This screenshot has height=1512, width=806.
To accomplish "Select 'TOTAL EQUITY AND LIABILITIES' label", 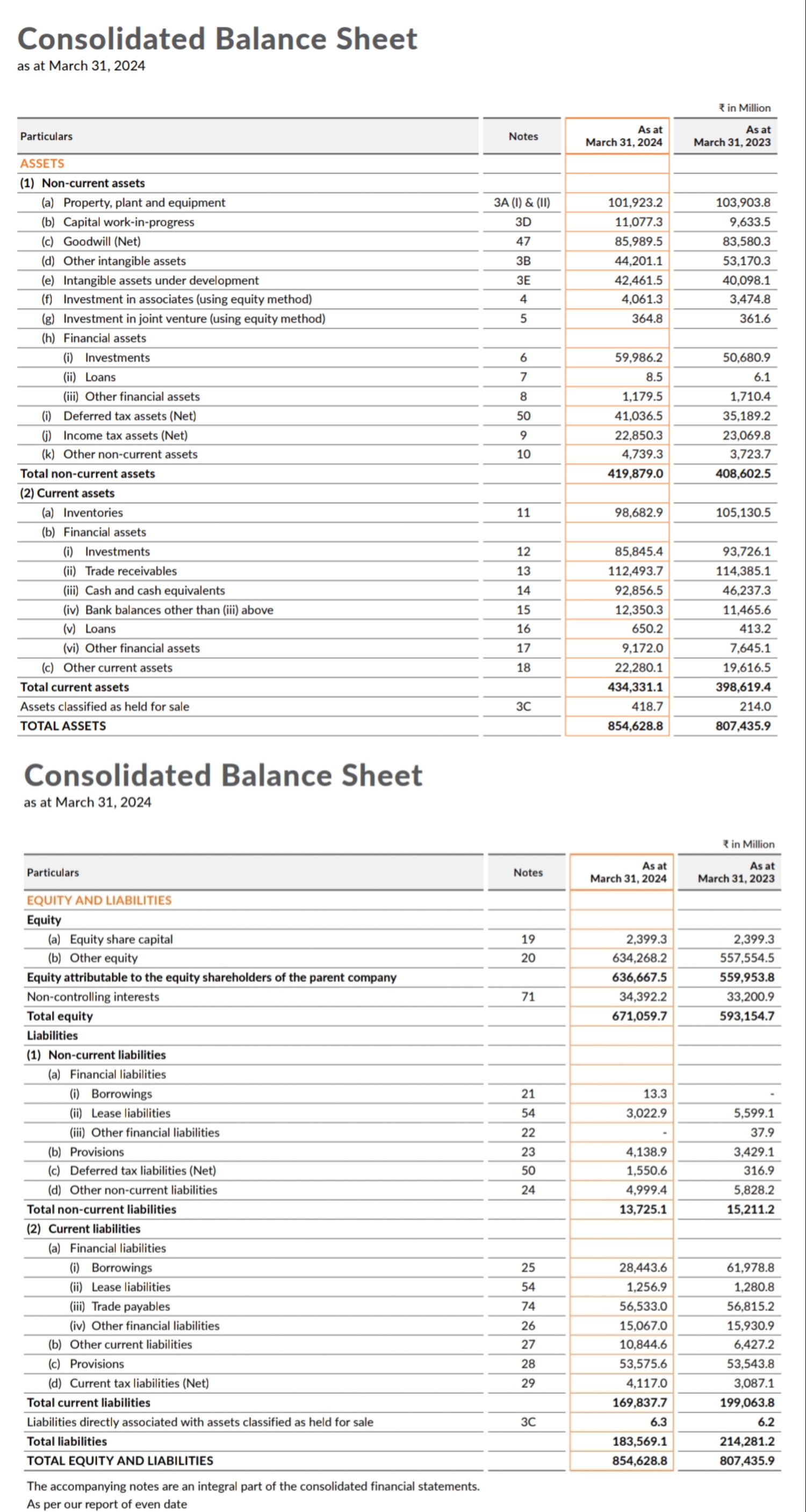I will click(x=120, y=1460).
